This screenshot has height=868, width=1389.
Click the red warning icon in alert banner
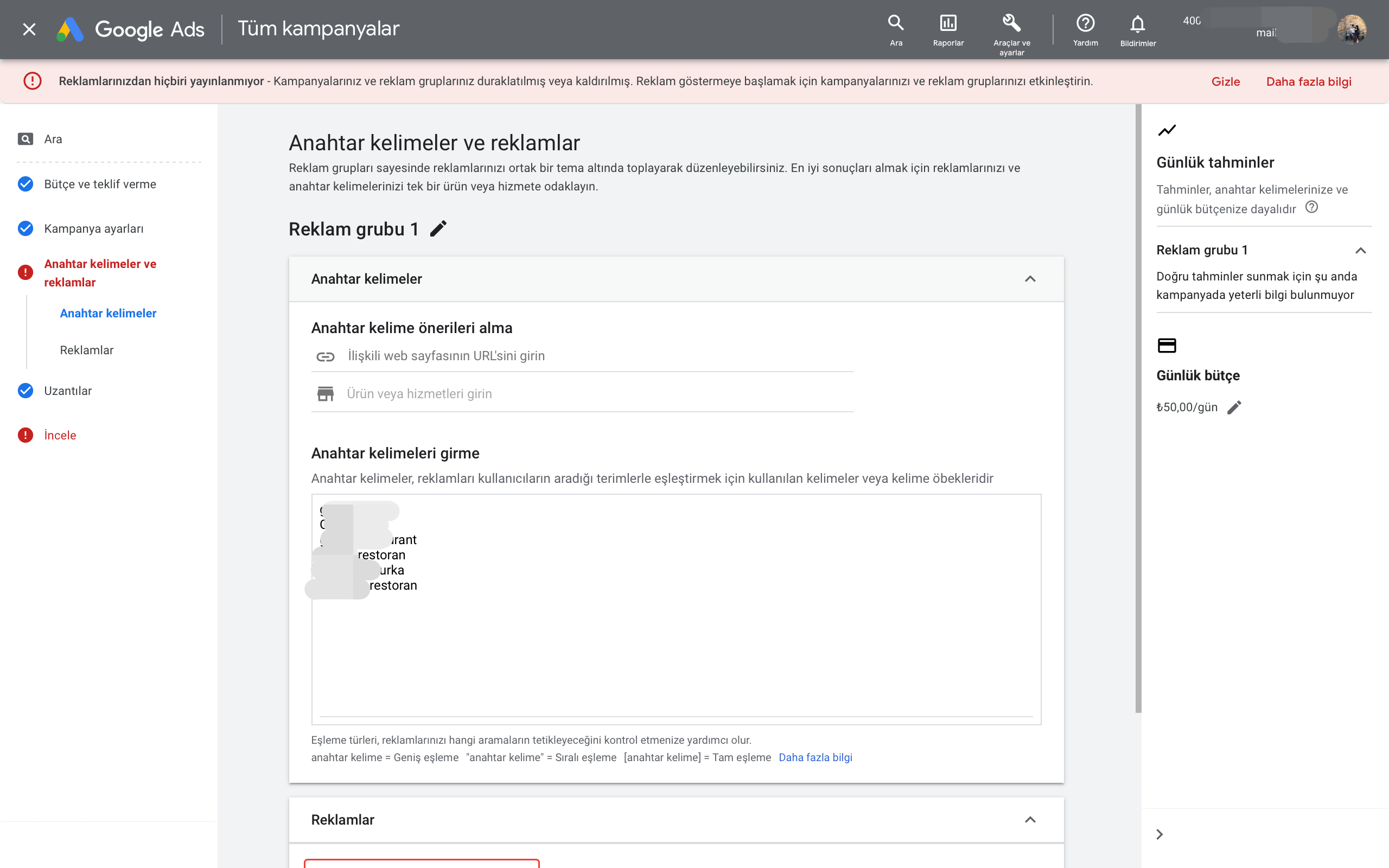point(32,81)
